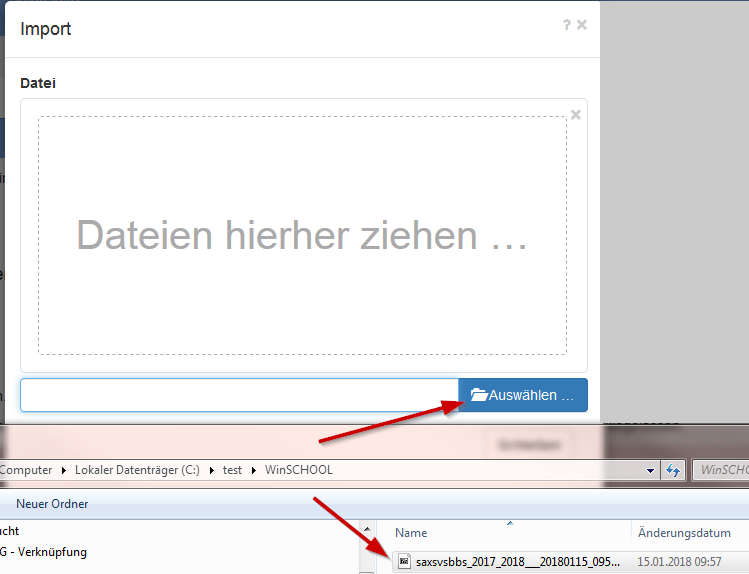Expand the arrow after the test breadcrumb

(254, 470)
